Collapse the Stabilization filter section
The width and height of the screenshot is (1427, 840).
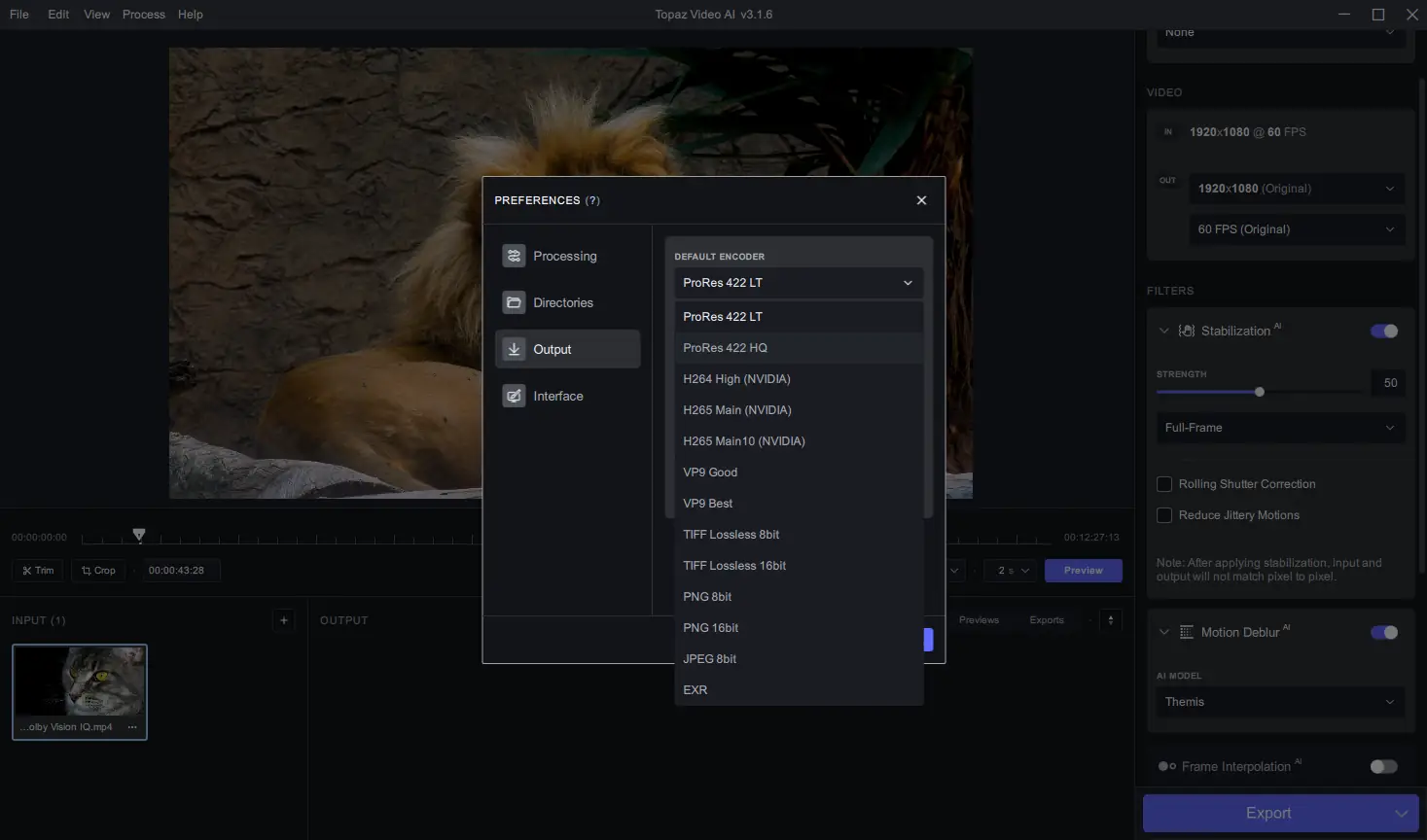(x=1163, y=332)
